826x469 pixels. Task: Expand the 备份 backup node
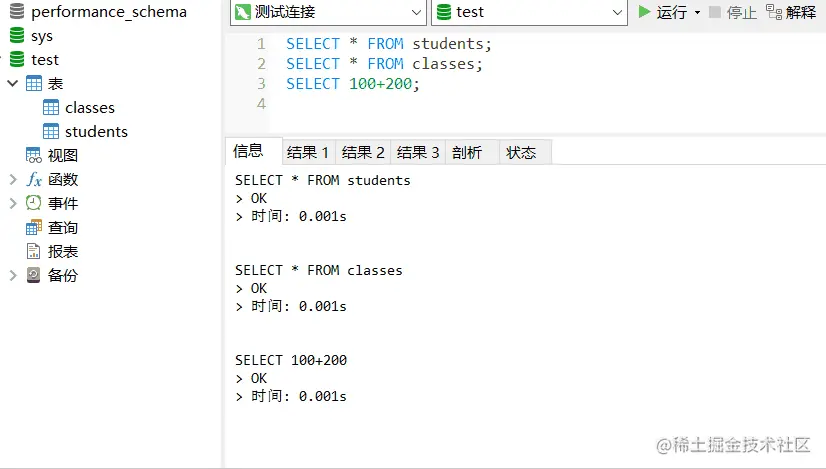click(13, 275)
